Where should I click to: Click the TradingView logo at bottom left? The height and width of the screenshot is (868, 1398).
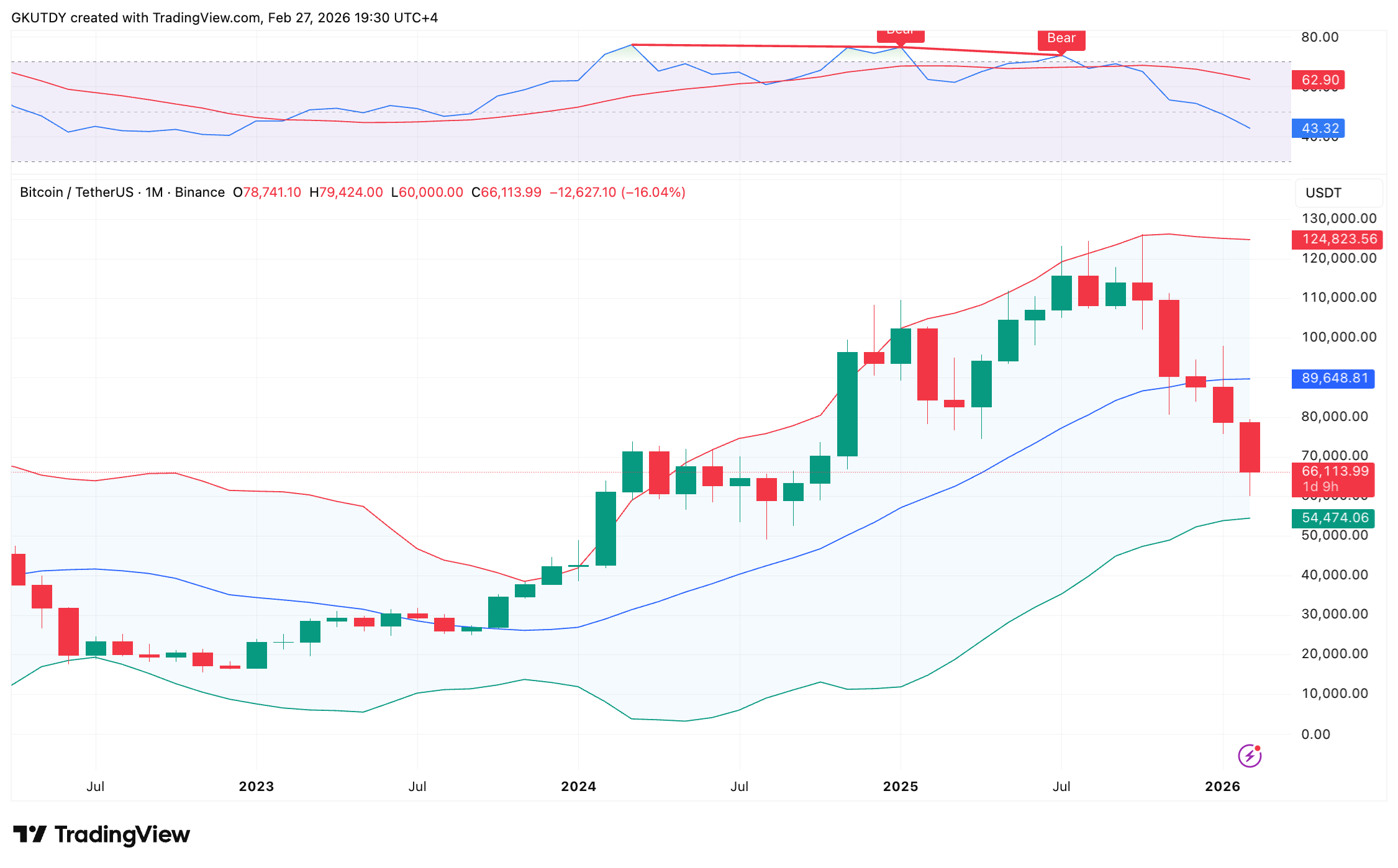tap(101, 834)
